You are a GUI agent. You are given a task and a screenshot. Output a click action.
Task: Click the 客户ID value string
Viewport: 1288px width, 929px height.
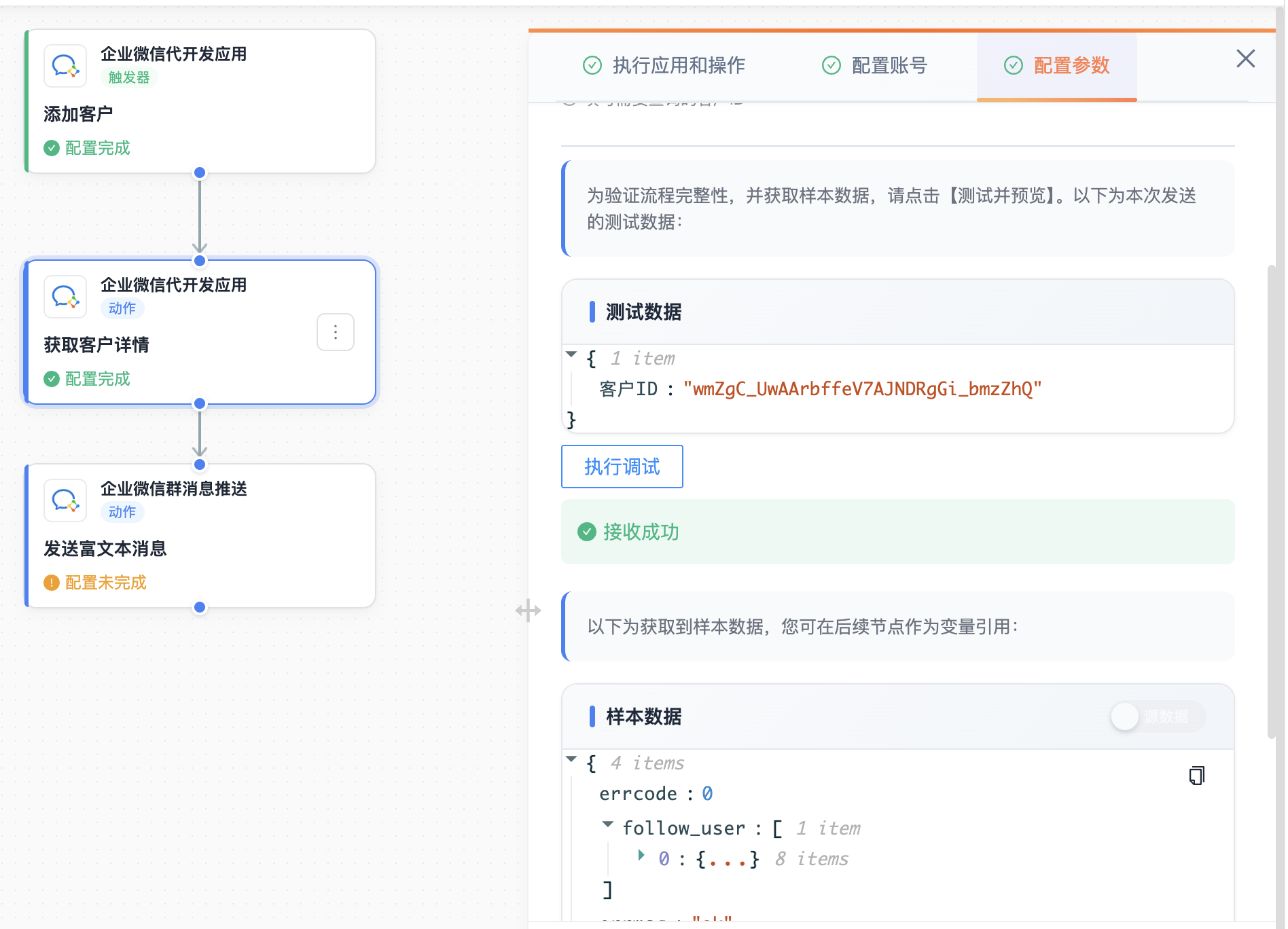click(862, 389)
